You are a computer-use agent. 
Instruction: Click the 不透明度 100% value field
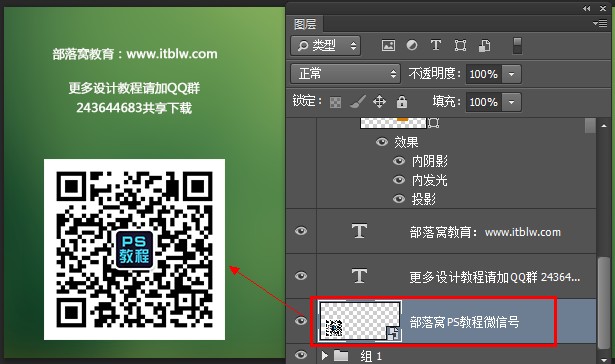pos(483,74)
